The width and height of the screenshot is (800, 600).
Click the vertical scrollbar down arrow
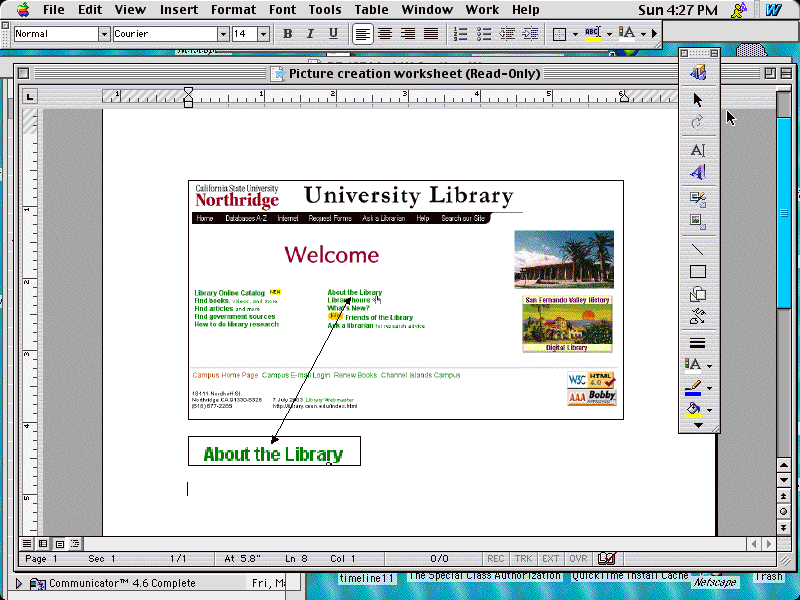click(784, 481)
